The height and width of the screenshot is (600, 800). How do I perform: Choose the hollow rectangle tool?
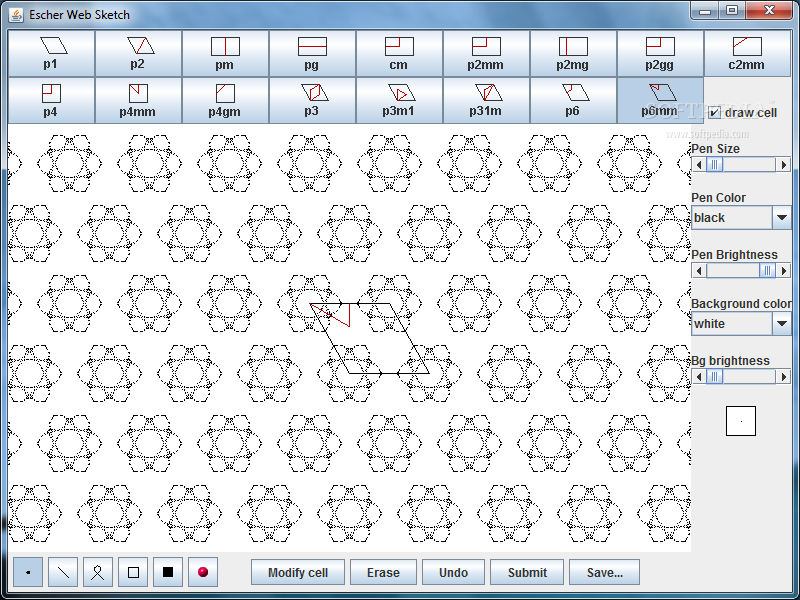pyautogui.click(x=133, y=572)
